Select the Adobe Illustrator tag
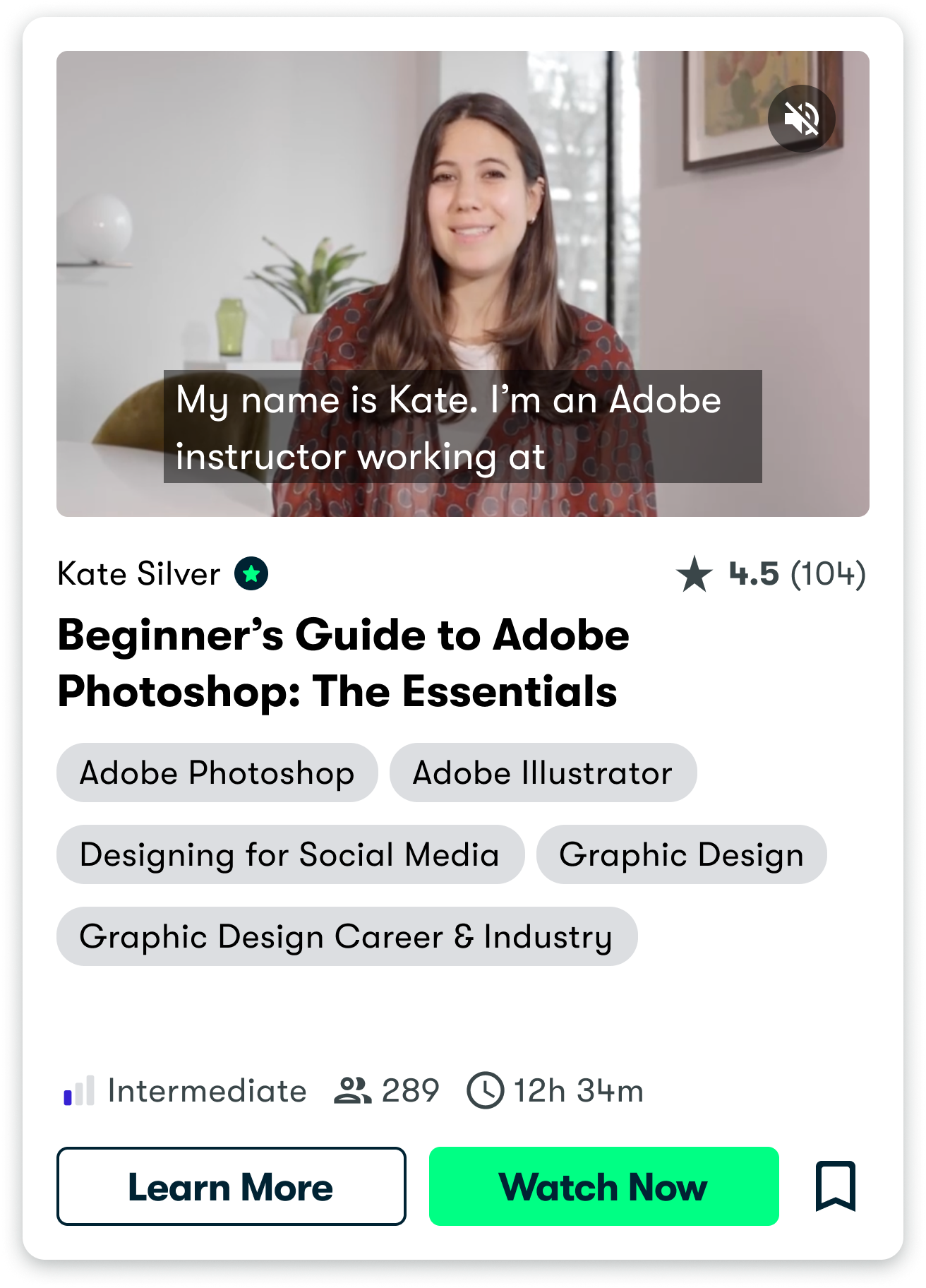 [543, 773]
